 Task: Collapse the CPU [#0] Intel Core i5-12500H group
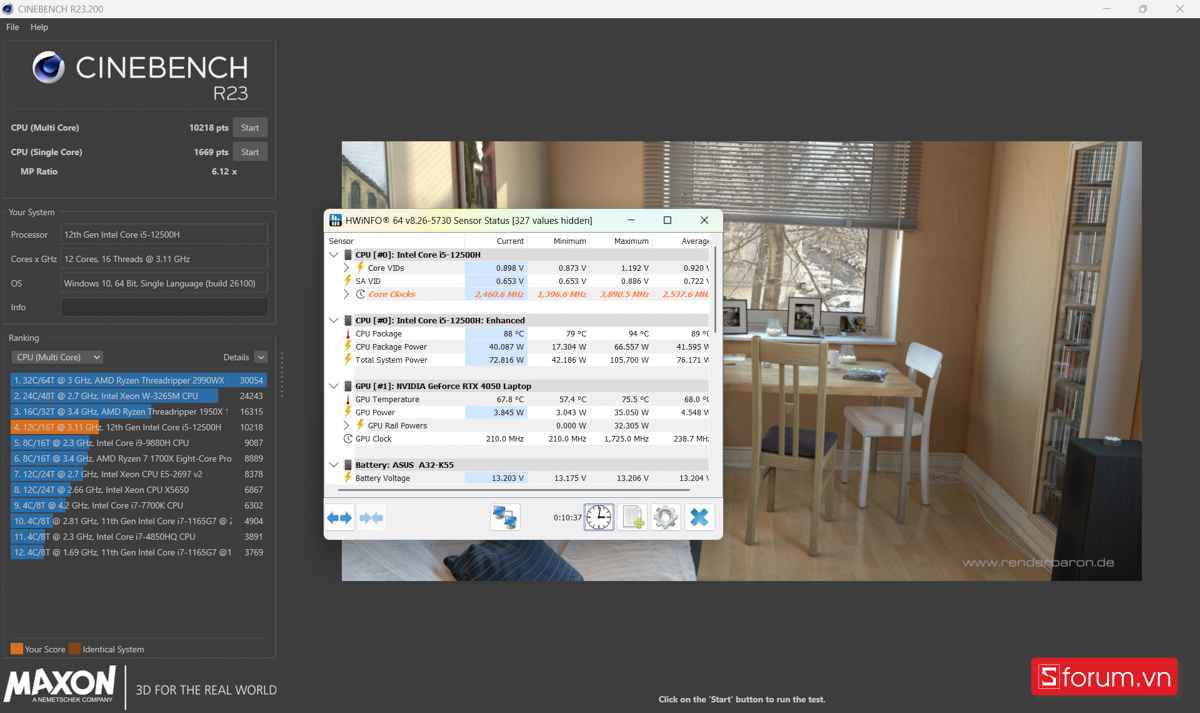tap(334, 255)
